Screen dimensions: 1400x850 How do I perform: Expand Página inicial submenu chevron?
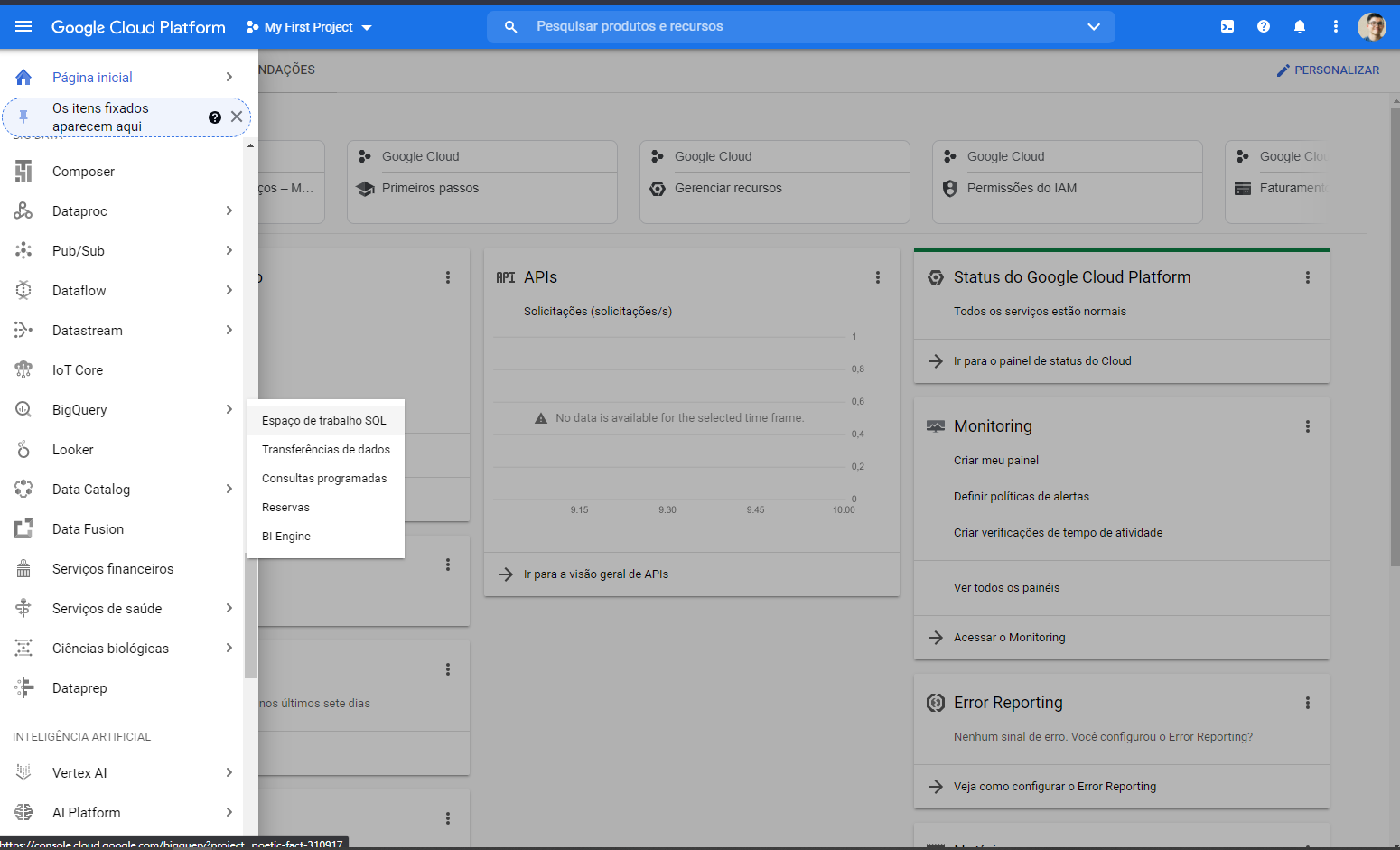click(229, 77)
